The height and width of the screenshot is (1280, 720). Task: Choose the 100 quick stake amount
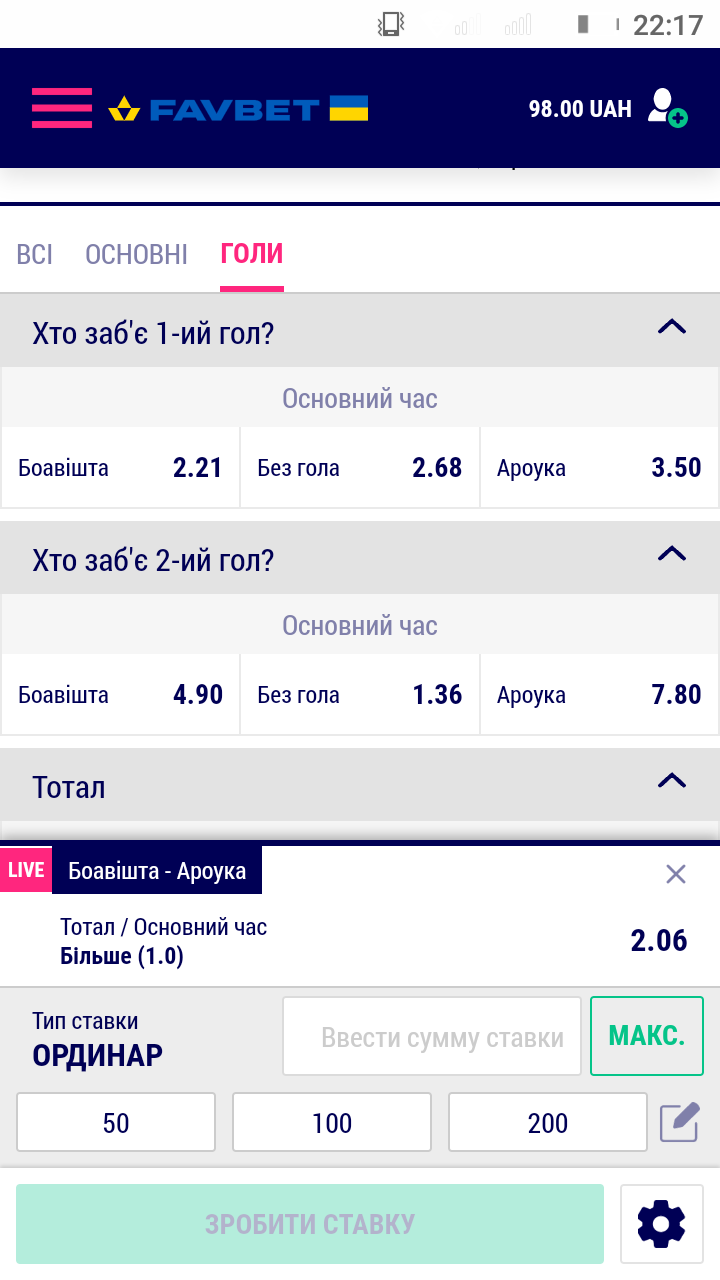[332, 1122]
